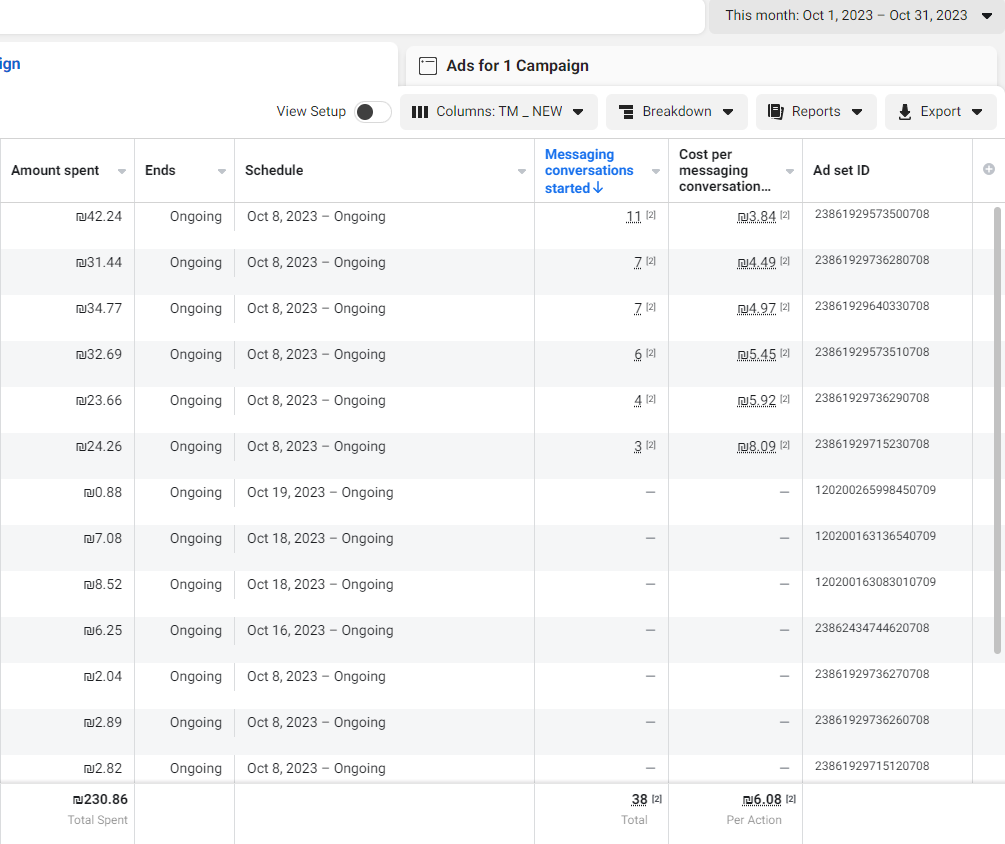
Task: Open the Breakdown dropdown menu
Action: pos(677,112)
